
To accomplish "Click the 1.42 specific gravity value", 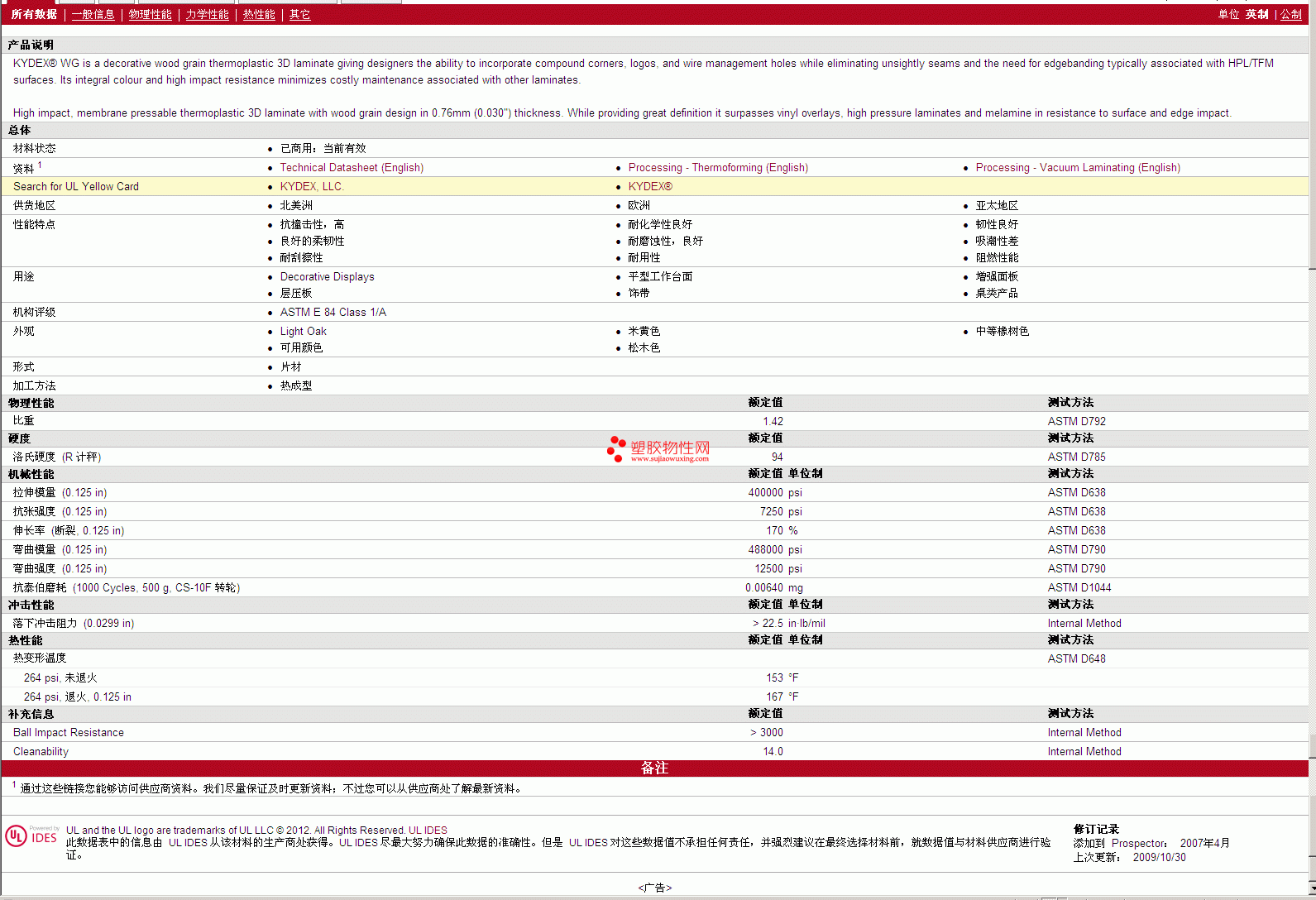I will [773, 421].
